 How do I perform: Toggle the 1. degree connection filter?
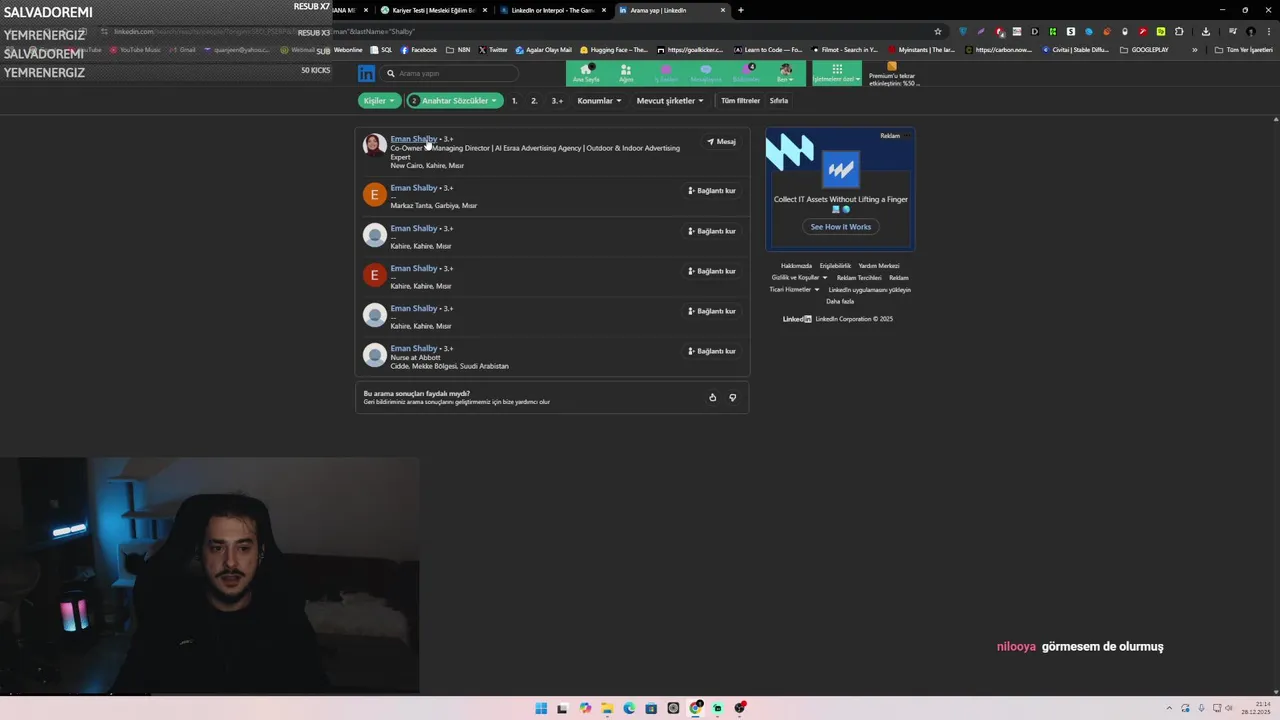(x=514, y=101)
